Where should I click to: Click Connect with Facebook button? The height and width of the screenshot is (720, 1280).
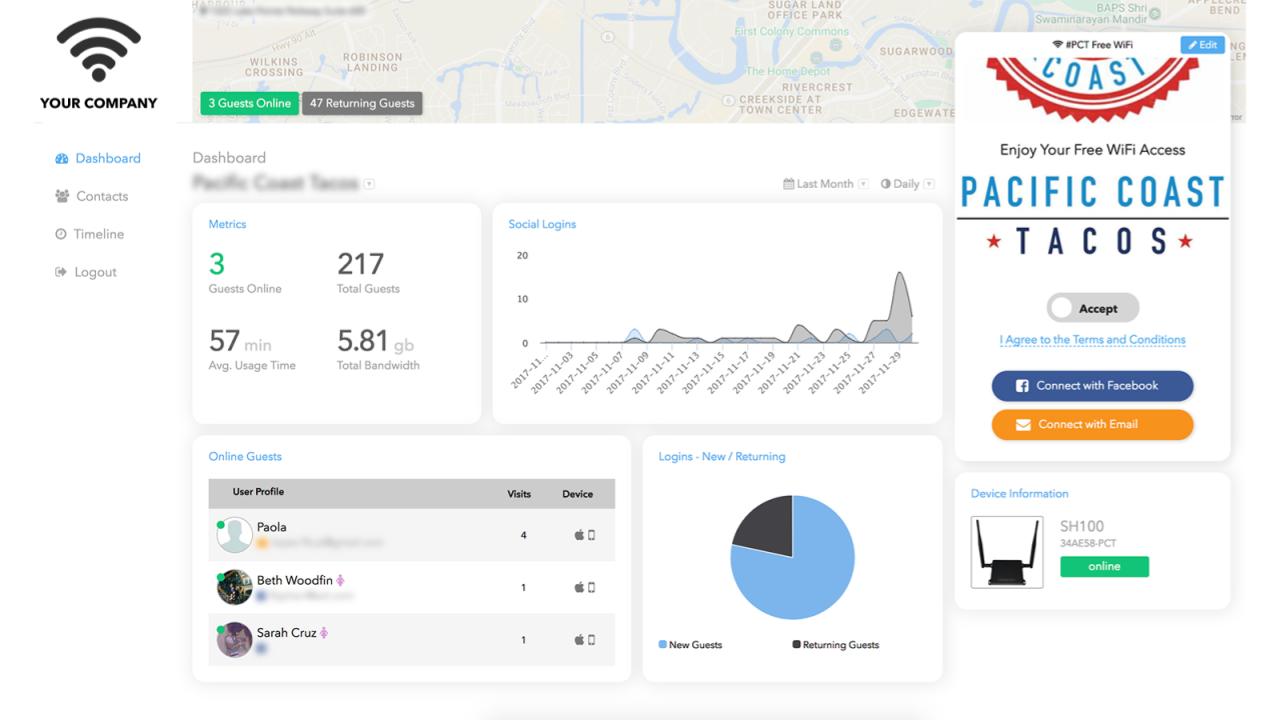pos(1092,386)
